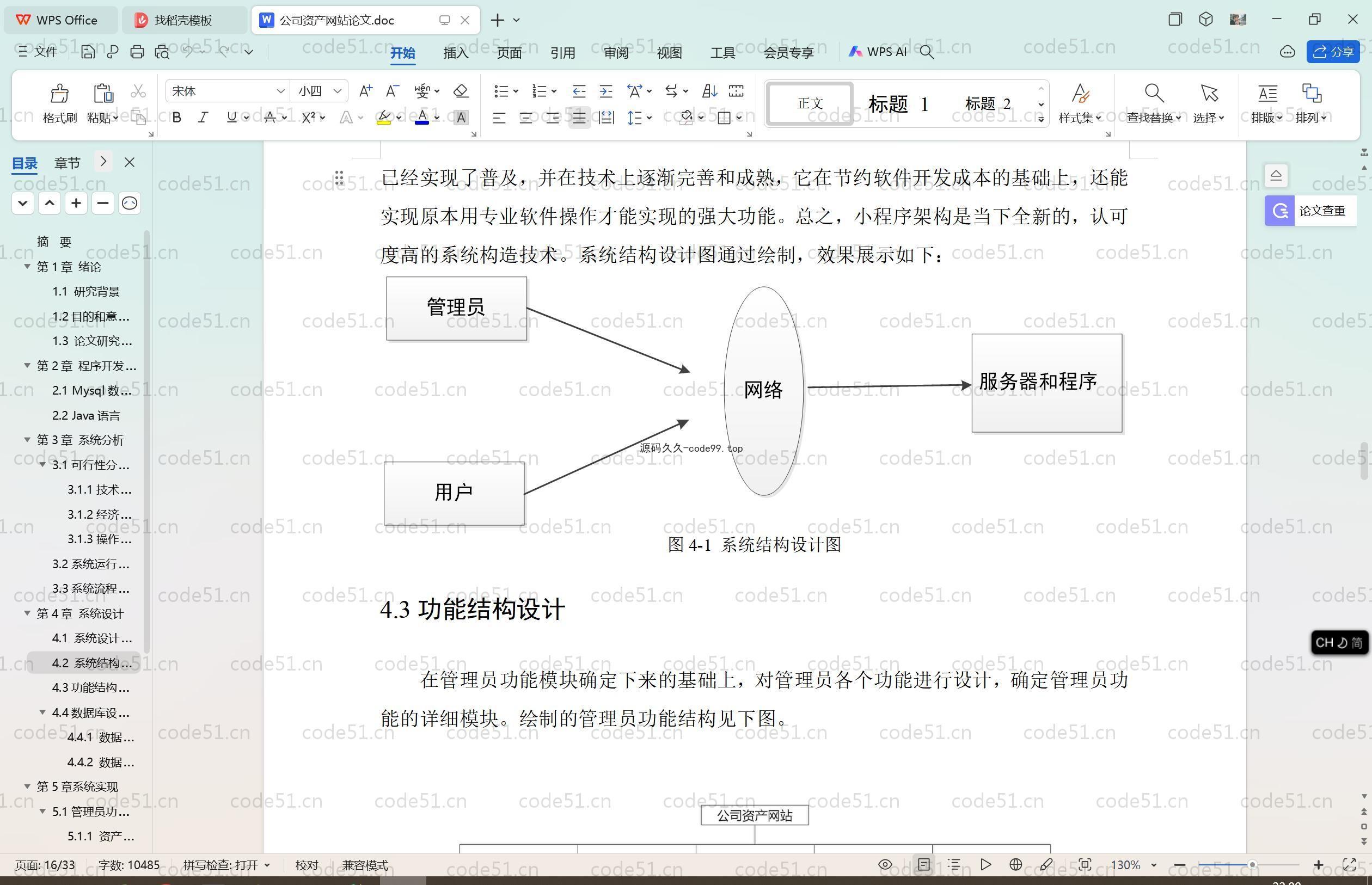Image resolution: width=1372 pixels, height=885 pixels.
Task: Open the font name dropdown (宋体)
Action: (280, 91)
